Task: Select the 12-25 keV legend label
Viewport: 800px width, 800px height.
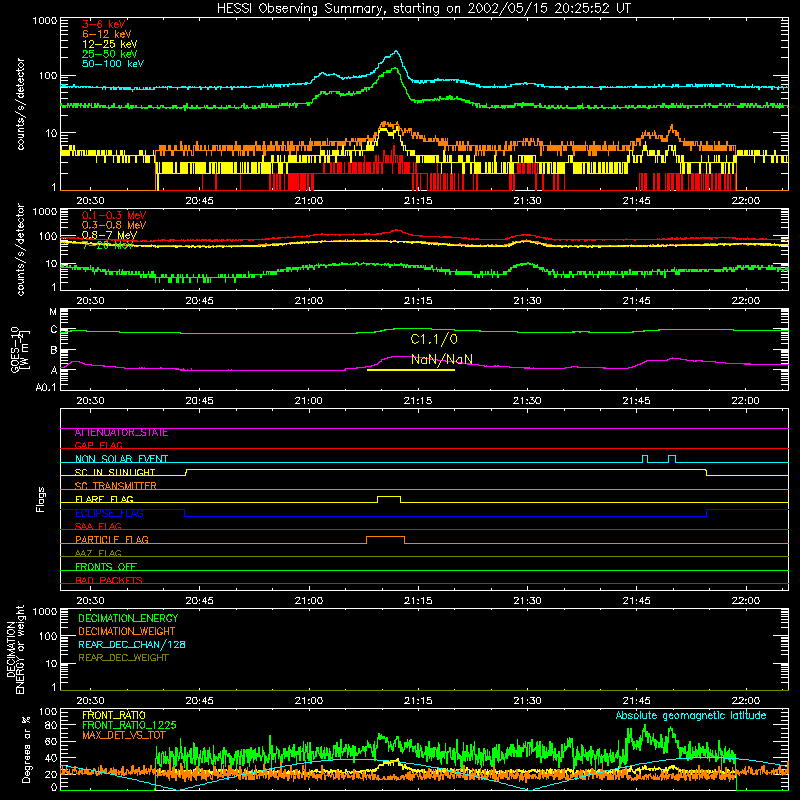Action: (x=110, y=44)
